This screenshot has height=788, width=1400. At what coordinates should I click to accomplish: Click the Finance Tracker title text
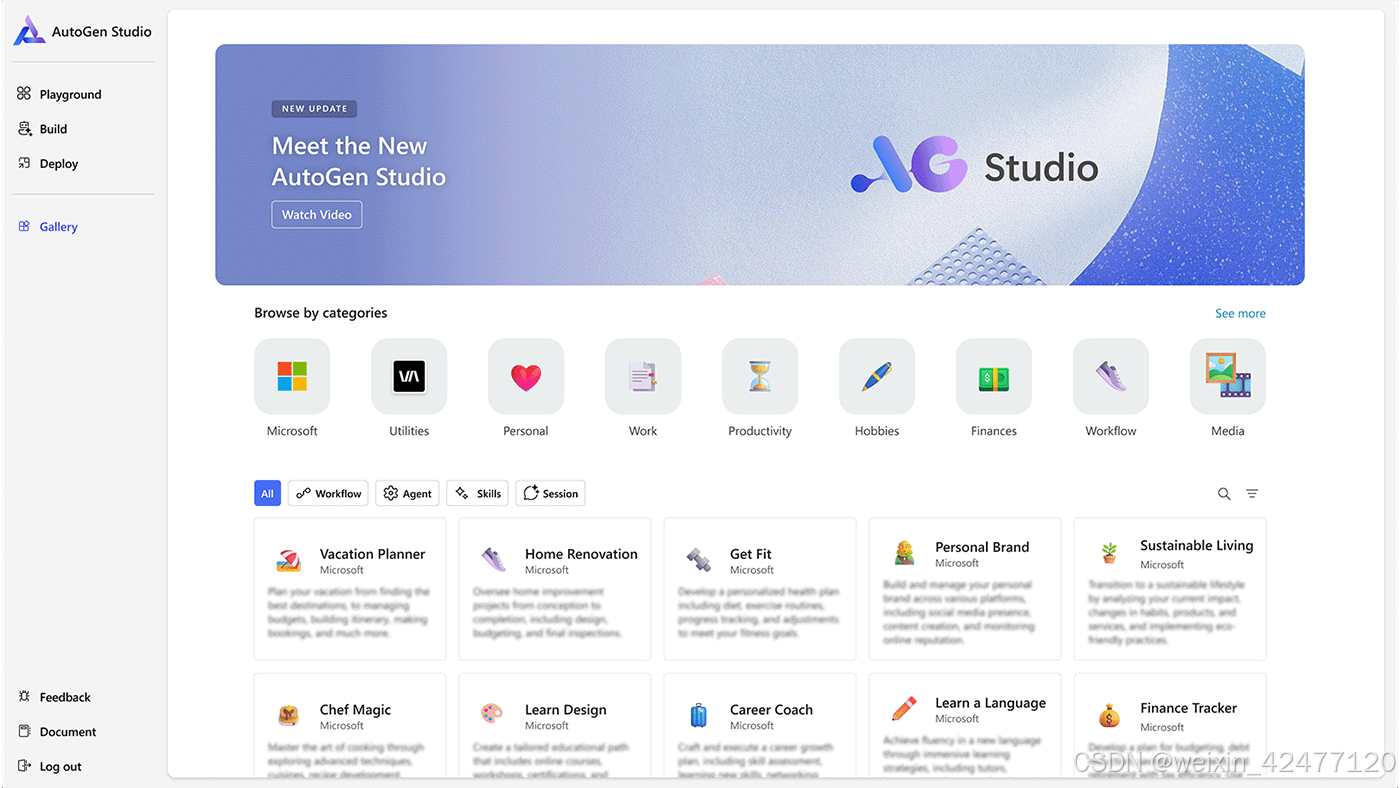(1188, 708)
